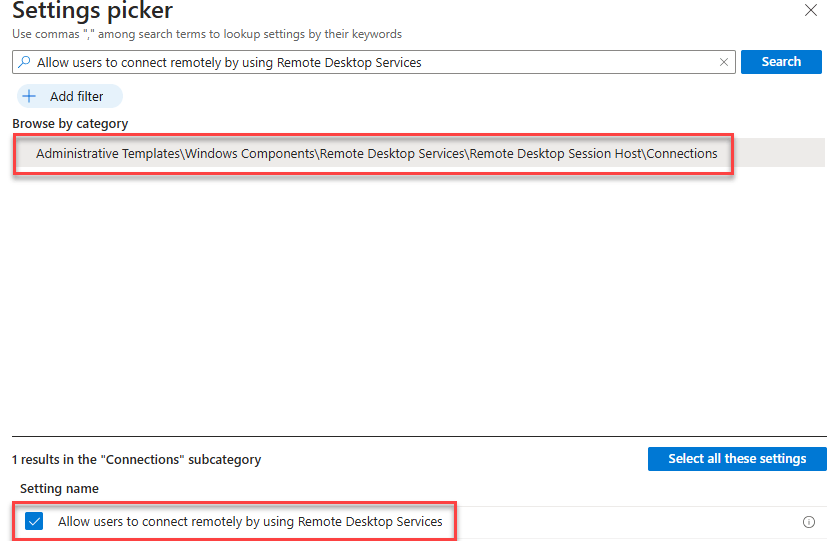This screenshot has height=541, width=835.
Task: Click Select all these settings button
Action: (737, 459)
